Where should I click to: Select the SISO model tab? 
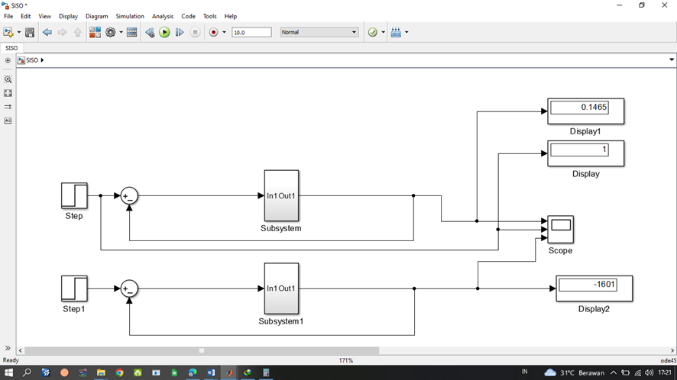(12, 48)
